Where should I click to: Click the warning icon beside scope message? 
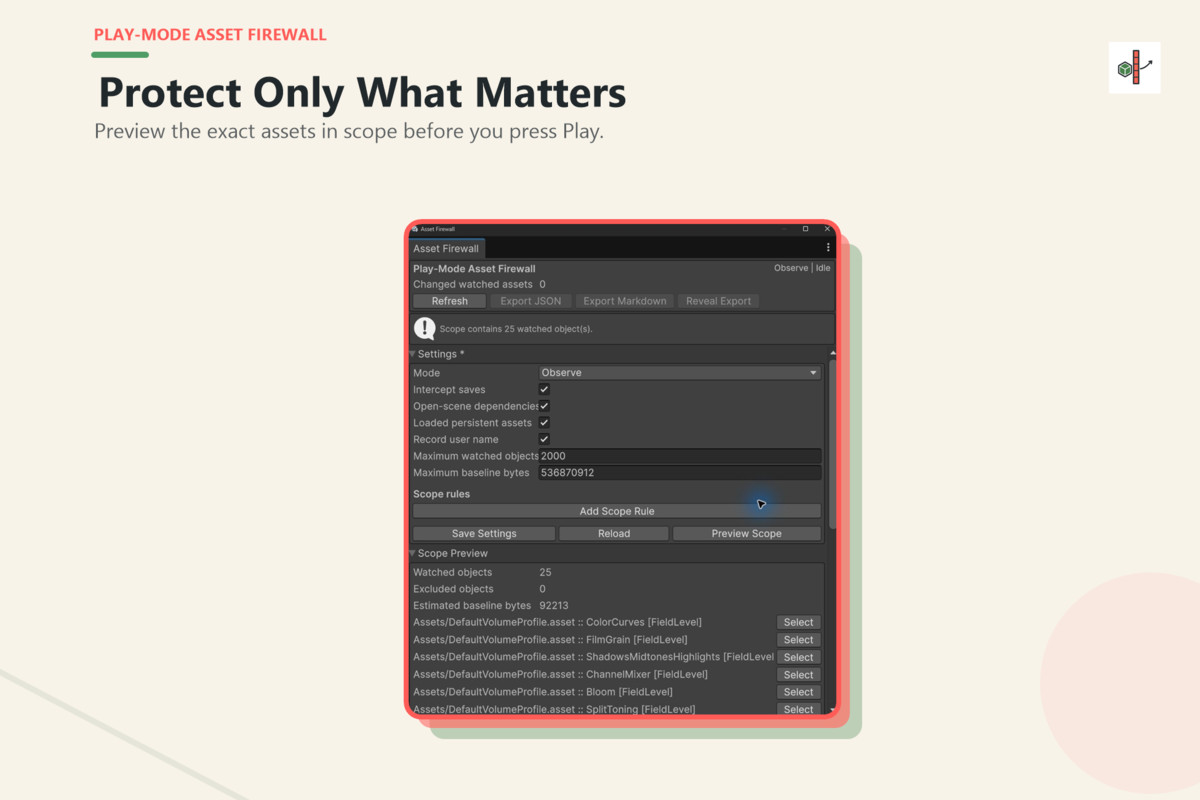point(425,328)
